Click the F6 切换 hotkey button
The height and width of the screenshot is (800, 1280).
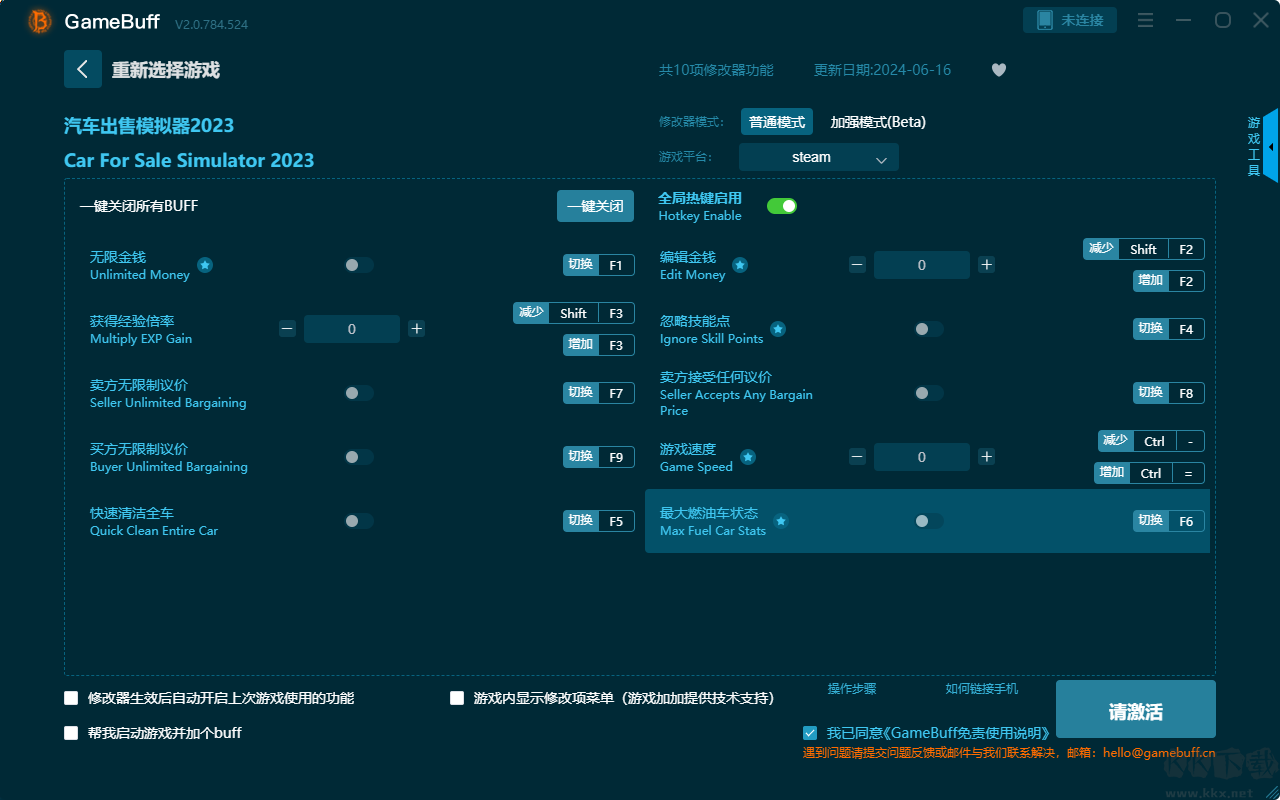coord(1169,521)
